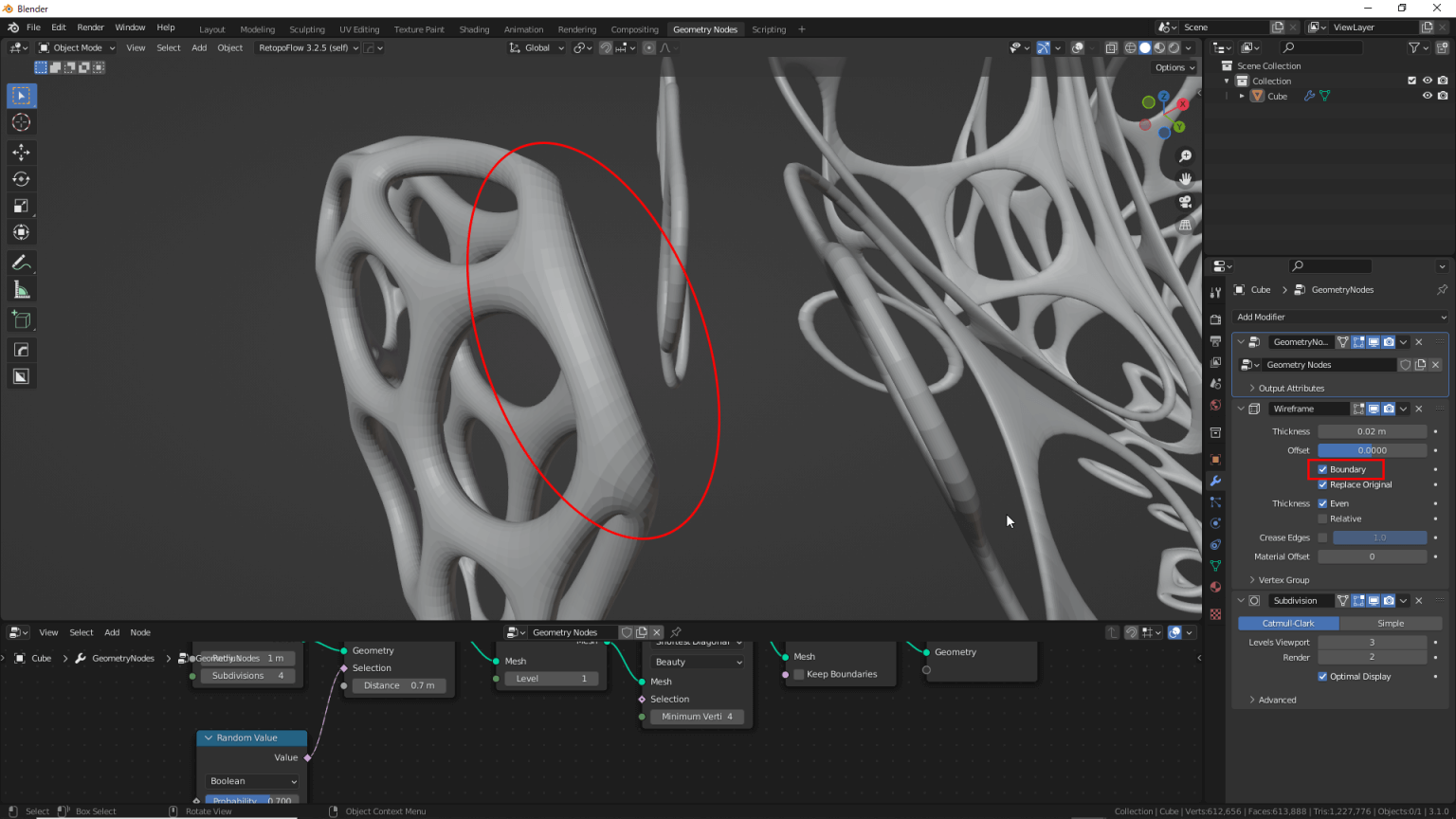
Task: Activate the Rotate tool
Action: coord(21,178)
